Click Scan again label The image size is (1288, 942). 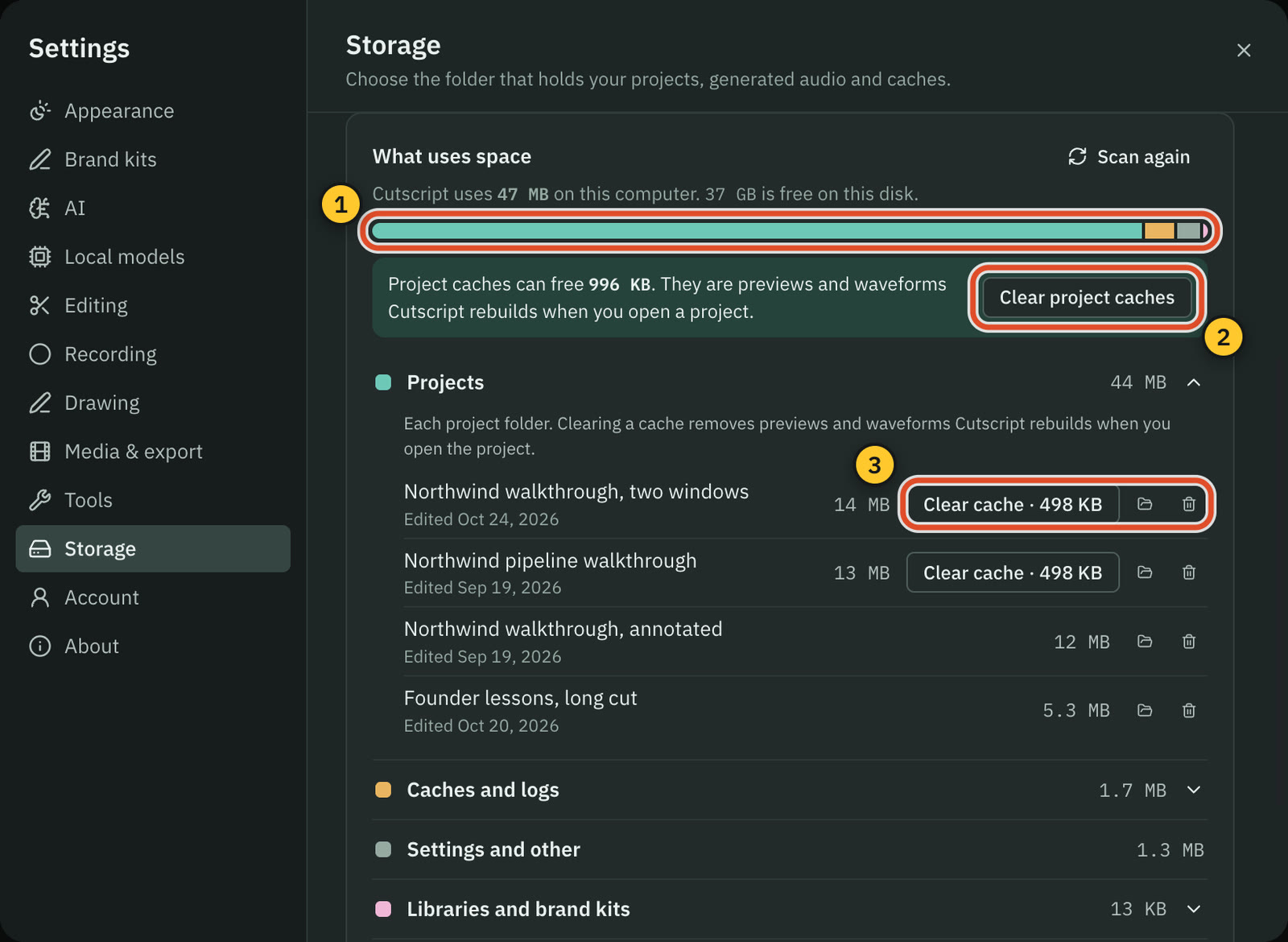[x=1143, y=157]
